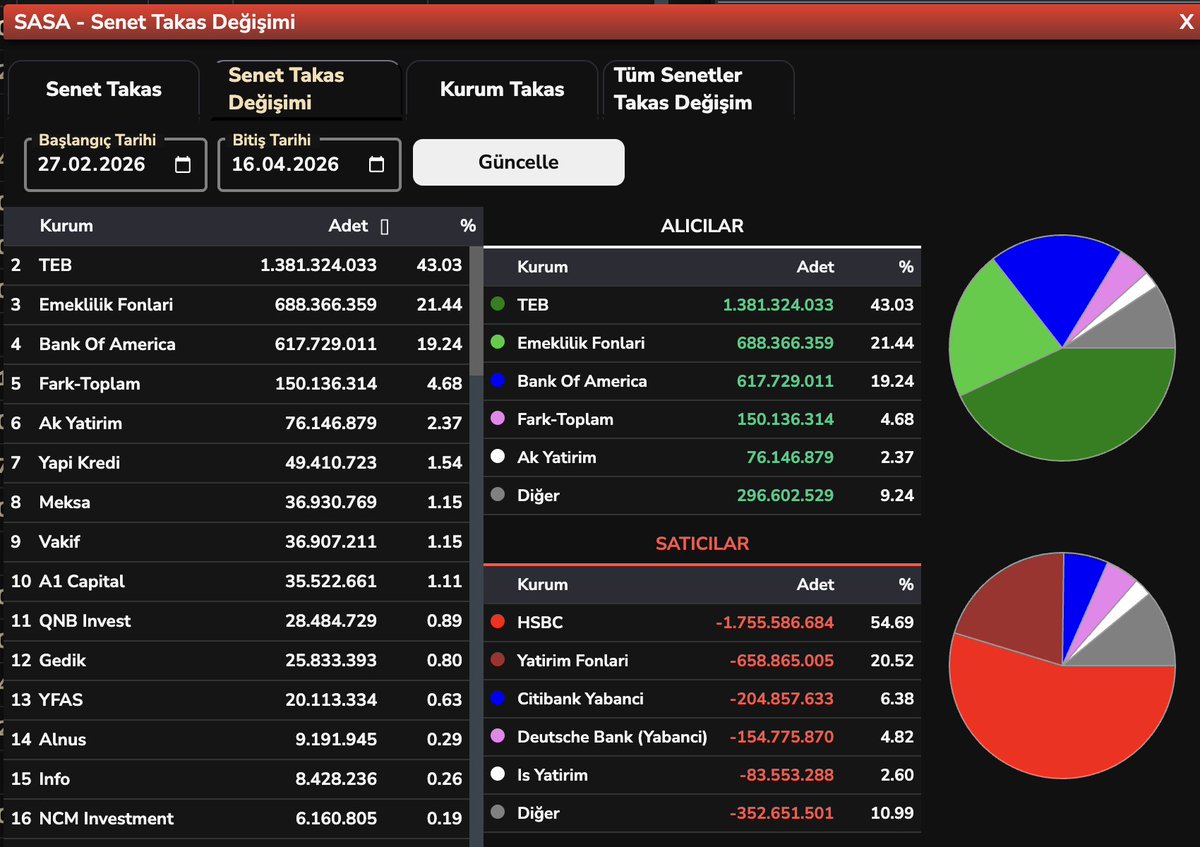Click the Deutsche Bank (Yabanci) seller name

point(612,737)
